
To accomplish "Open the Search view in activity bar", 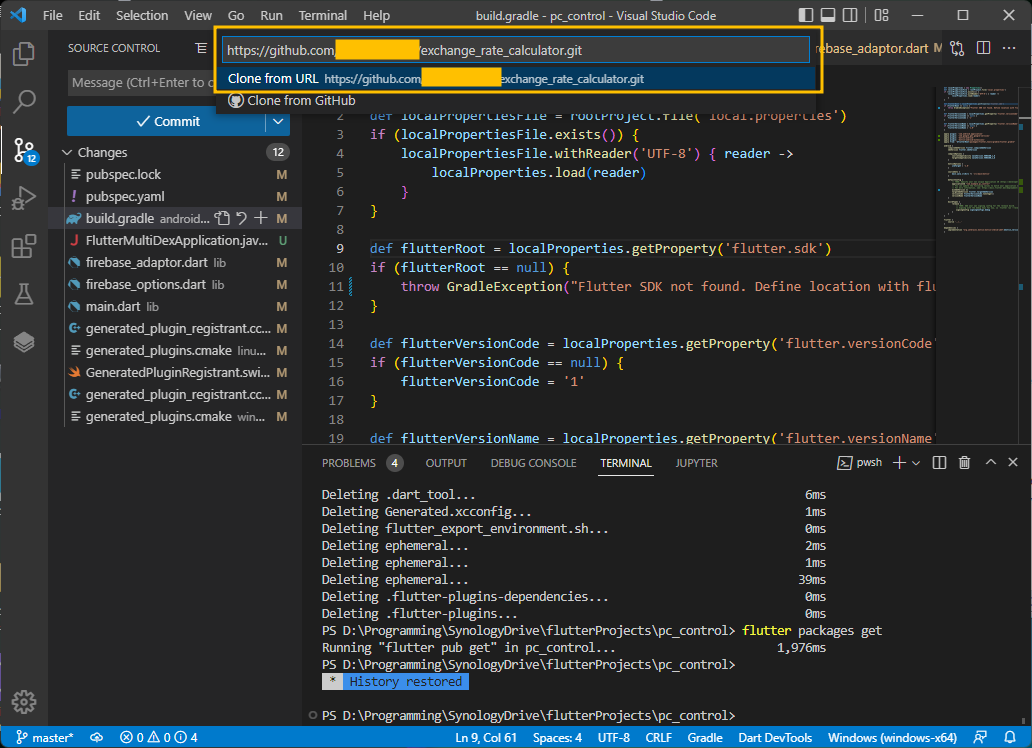I will [x=24, y=101].
